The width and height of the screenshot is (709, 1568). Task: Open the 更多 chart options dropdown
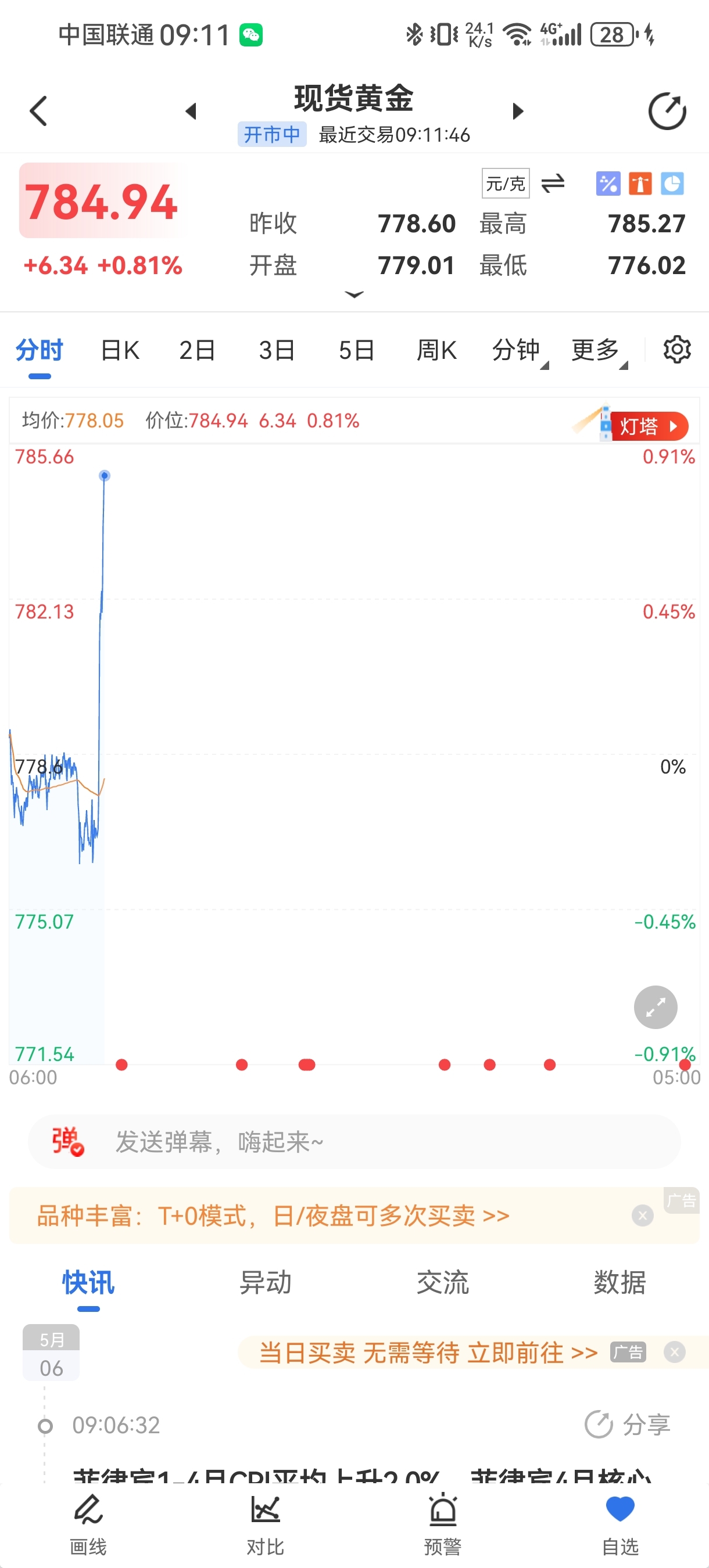(x=599, y=351)
